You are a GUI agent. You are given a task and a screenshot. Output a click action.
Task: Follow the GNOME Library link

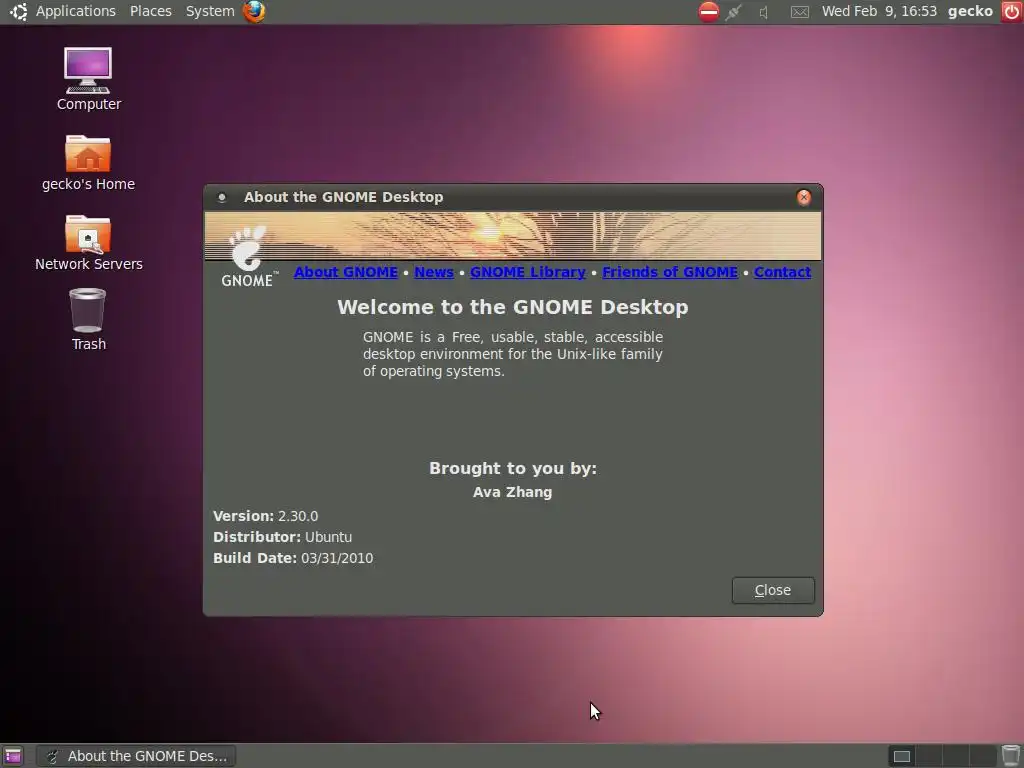(528, 272)
